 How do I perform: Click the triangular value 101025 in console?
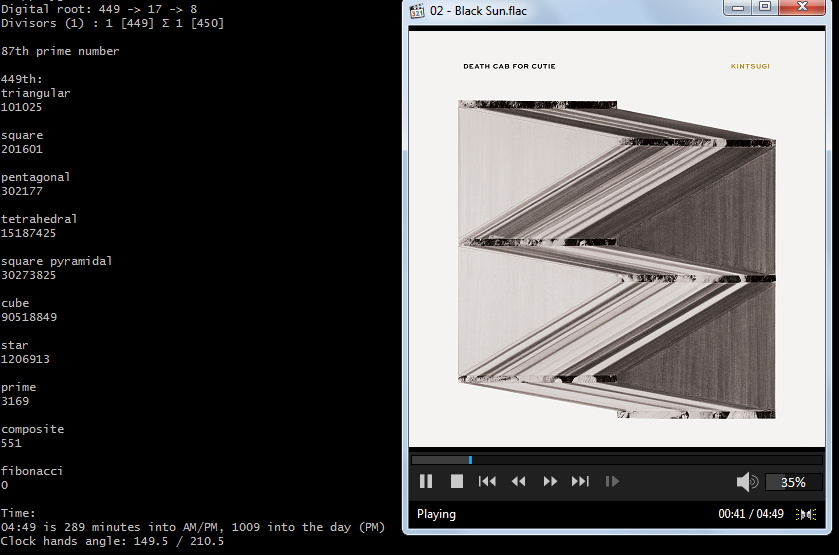click(x=21, y=107)
